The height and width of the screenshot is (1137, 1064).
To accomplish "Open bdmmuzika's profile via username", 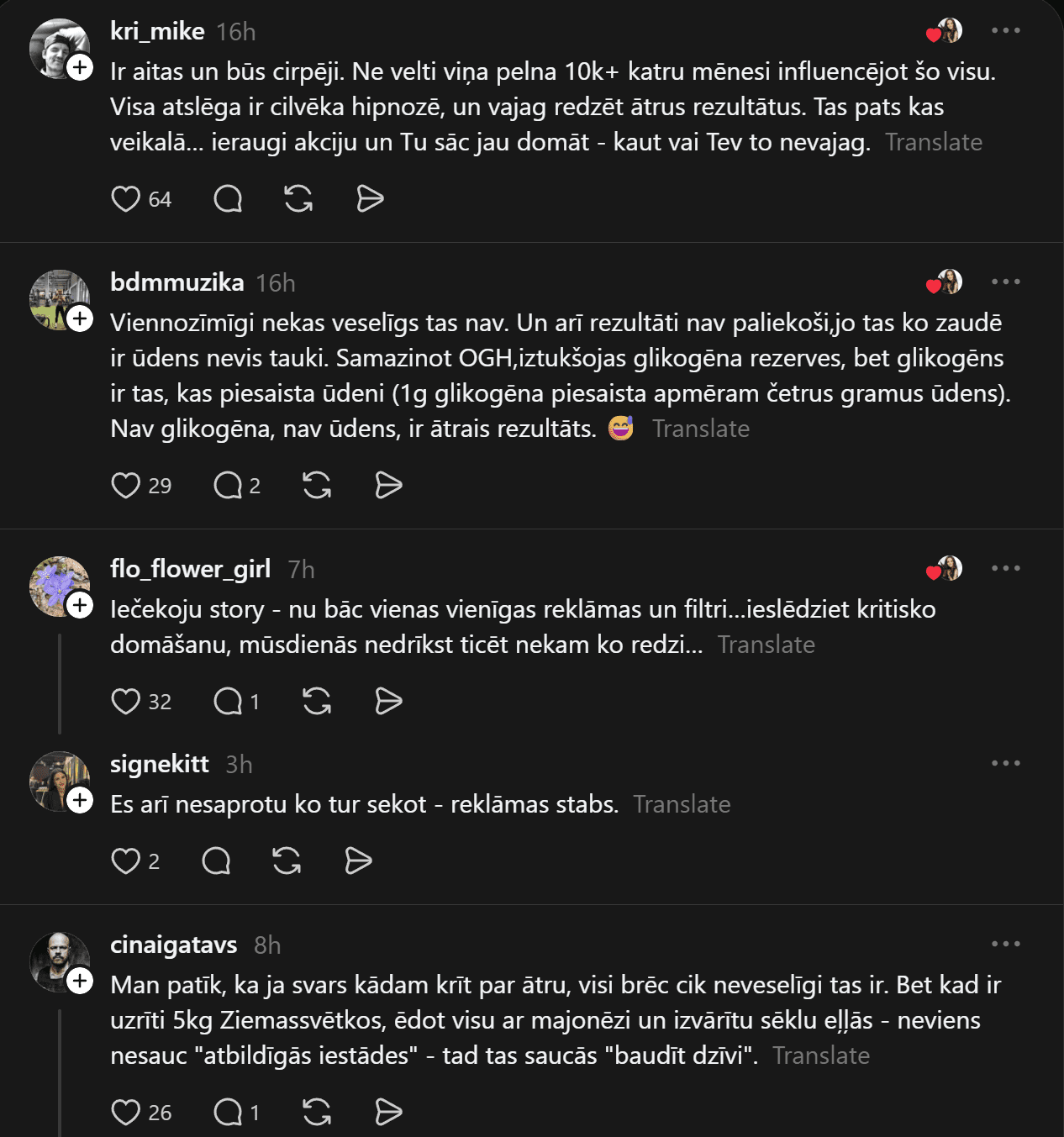I will pos(177,282).
